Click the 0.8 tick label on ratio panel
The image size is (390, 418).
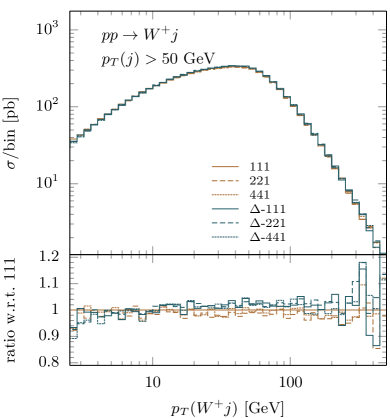(x=48, y=361)
